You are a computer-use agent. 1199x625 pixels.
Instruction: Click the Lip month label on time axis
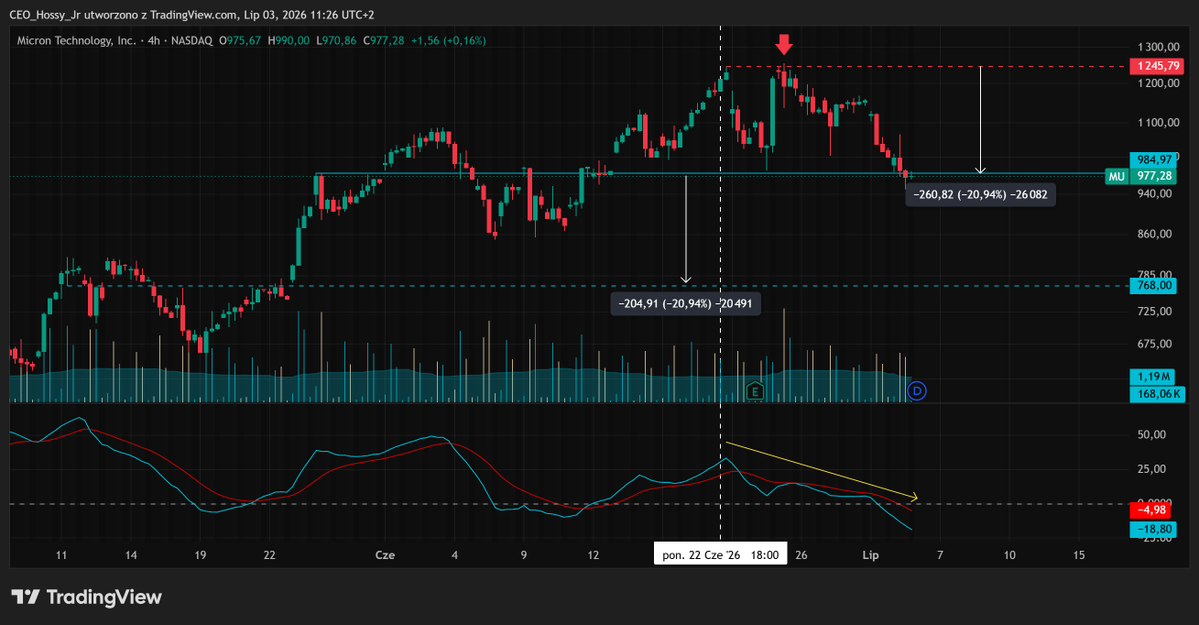coord(870,555)
